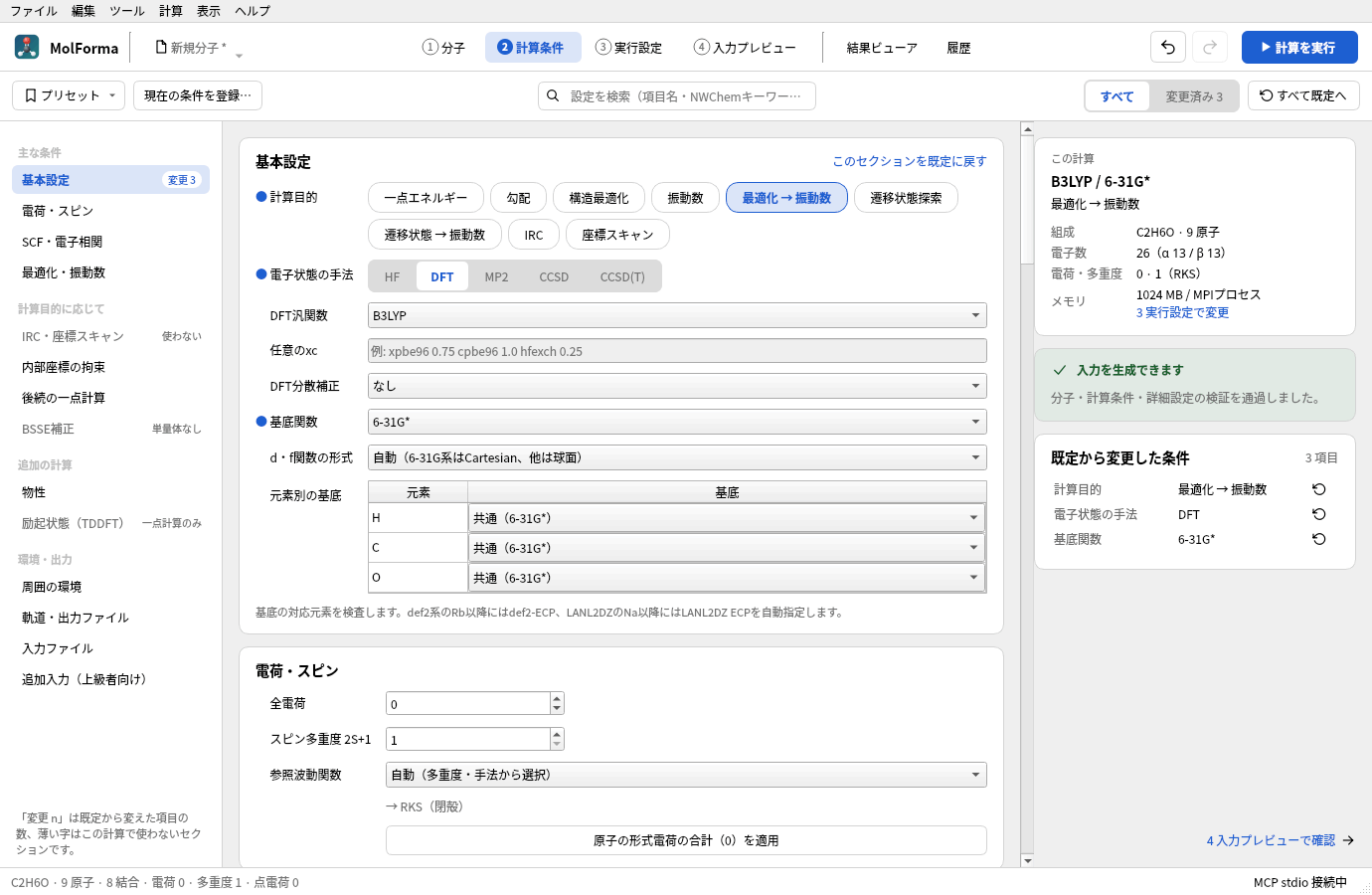The width and height of the screenshot is (1372, 895).
Task: Open the 基底関数 6-31G* dropdown
Action: 677,422
